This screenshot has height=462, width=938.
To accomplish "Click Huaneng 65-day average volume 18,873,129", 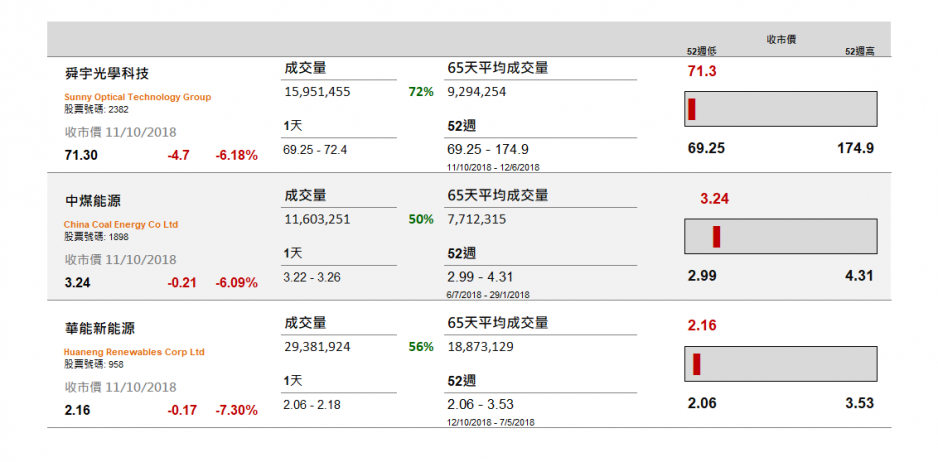I will pyautogui.click(x=480, y=347).
